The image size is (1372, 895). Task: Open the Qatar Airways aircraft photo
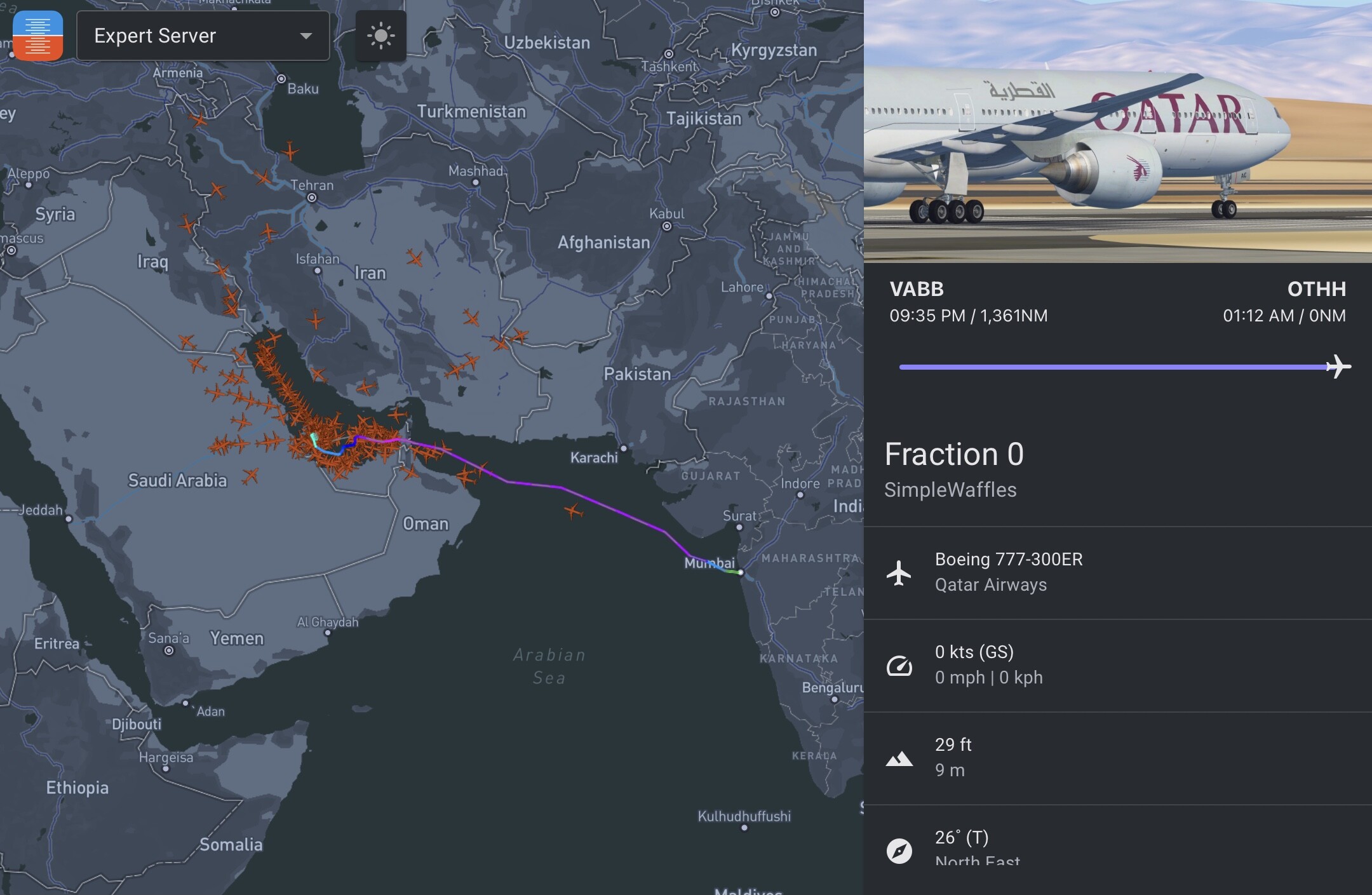coord(1117,131)
